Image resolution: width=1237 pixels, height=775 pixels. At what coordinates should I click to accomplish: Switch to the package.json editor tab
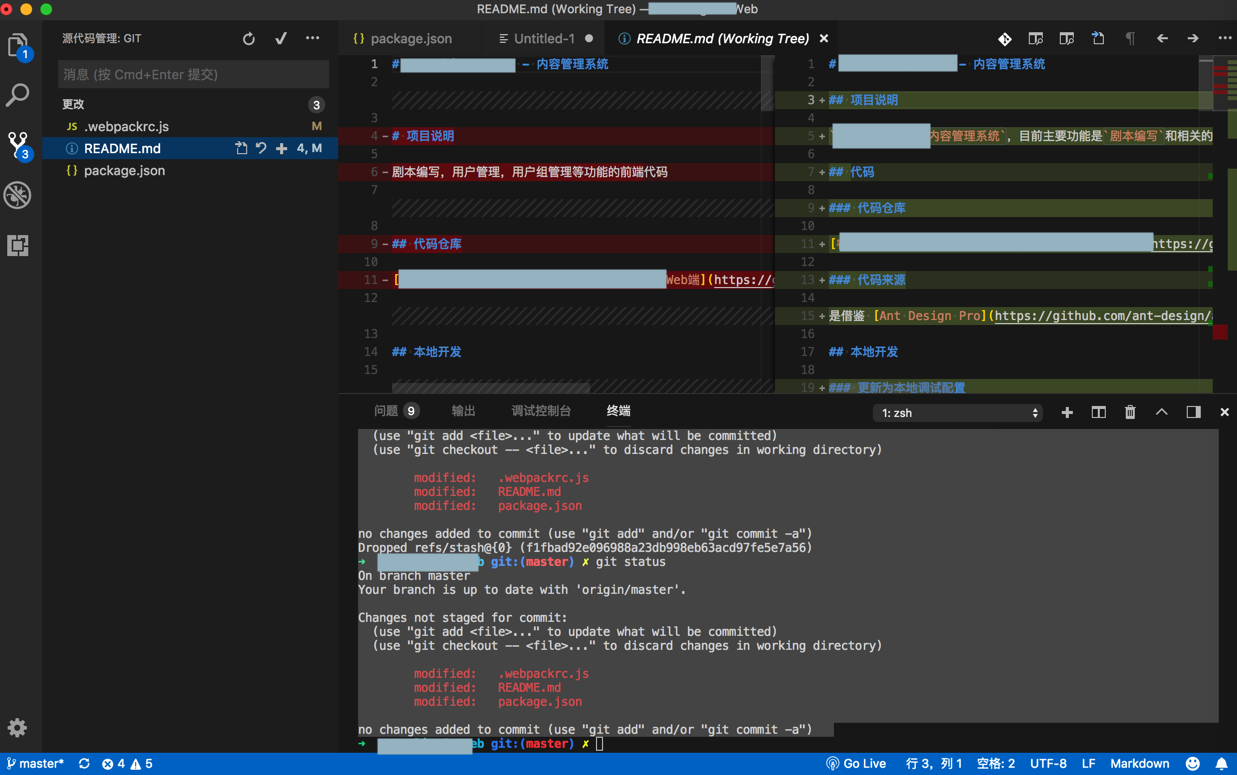tap(410, 38)
